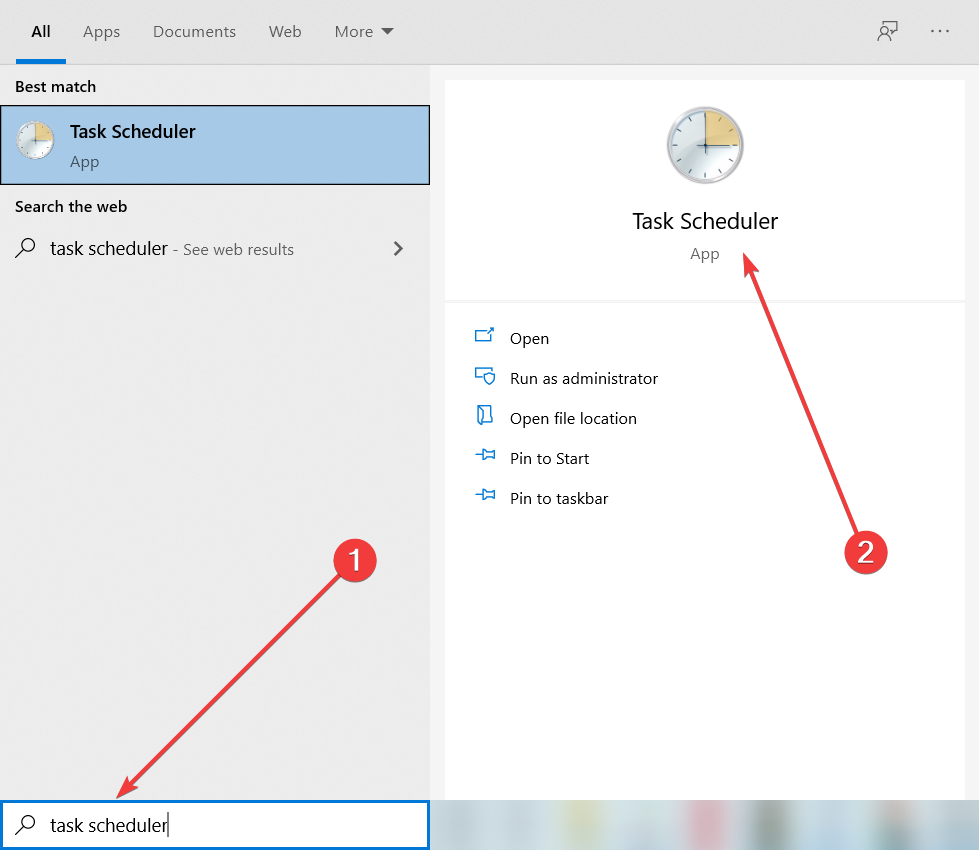Screen dimensions: 979x850
Task: Focus the task scheduler search box
Action: pyautogui.click(x=215, y=825)
